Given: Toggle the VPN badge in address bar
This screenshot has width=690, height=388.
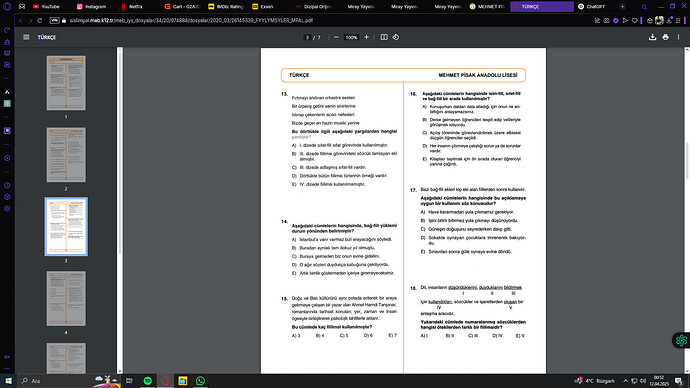Looking at the screenshot, I should [54, 20].
